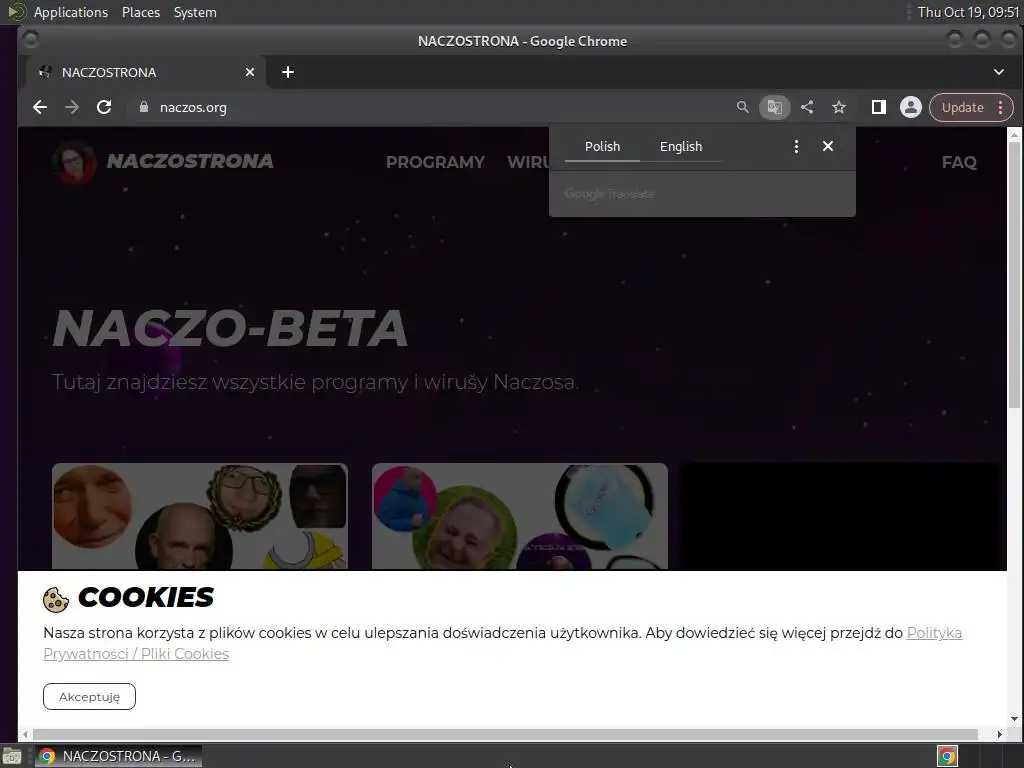This screenshot has width=1024, height=768.
Task: Toggle the Google Translate icon in address bar
Action: (775, 107)
